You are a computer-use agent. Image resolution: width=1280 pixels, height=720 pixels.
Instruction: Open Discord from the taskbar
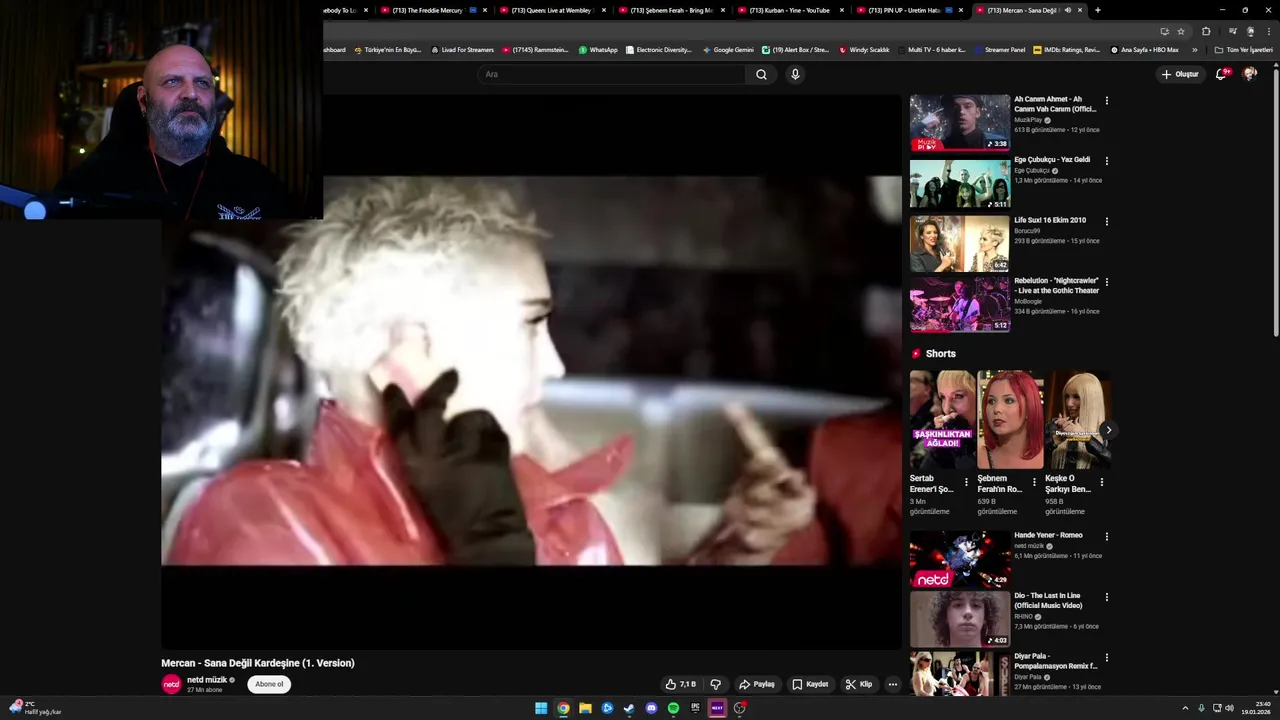tap(651, 708)
